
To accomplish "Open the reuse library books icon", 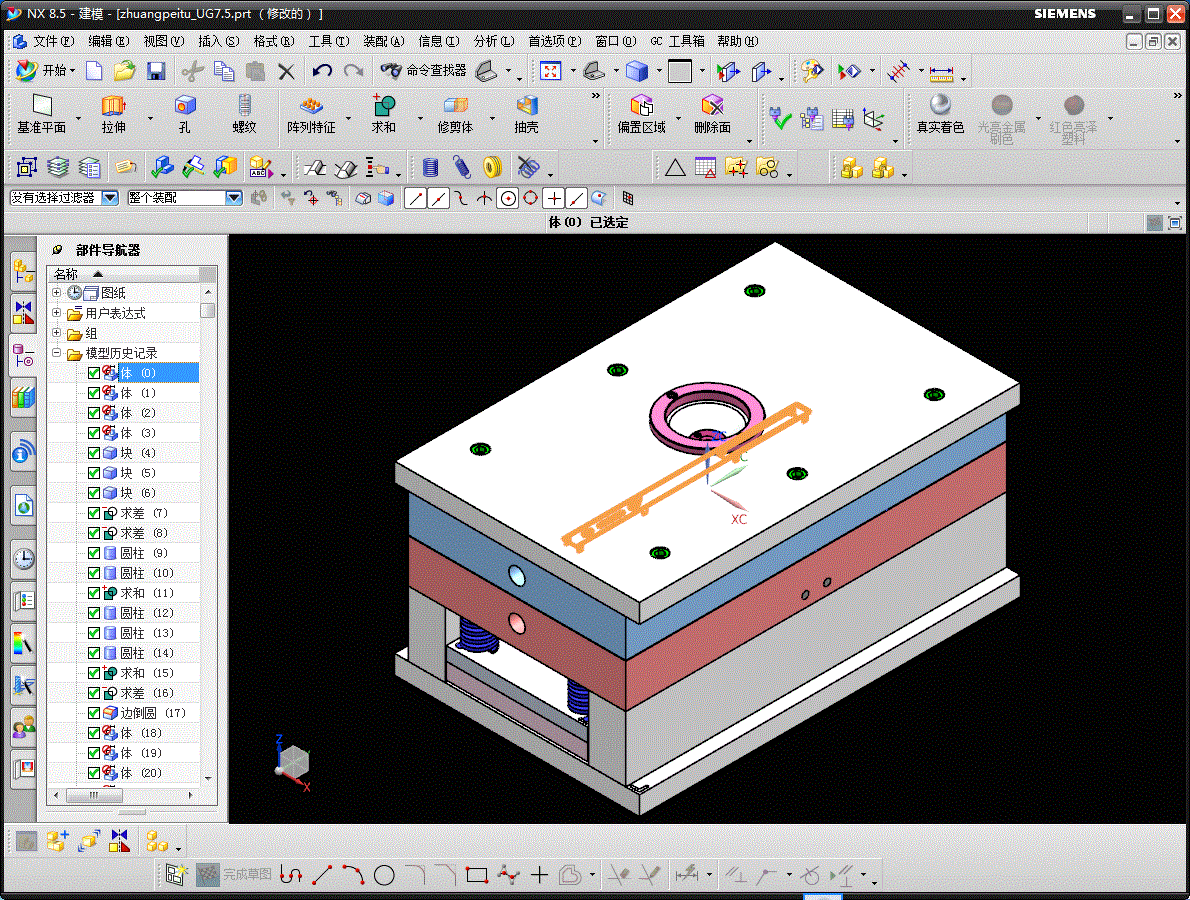I will (24, 396).
